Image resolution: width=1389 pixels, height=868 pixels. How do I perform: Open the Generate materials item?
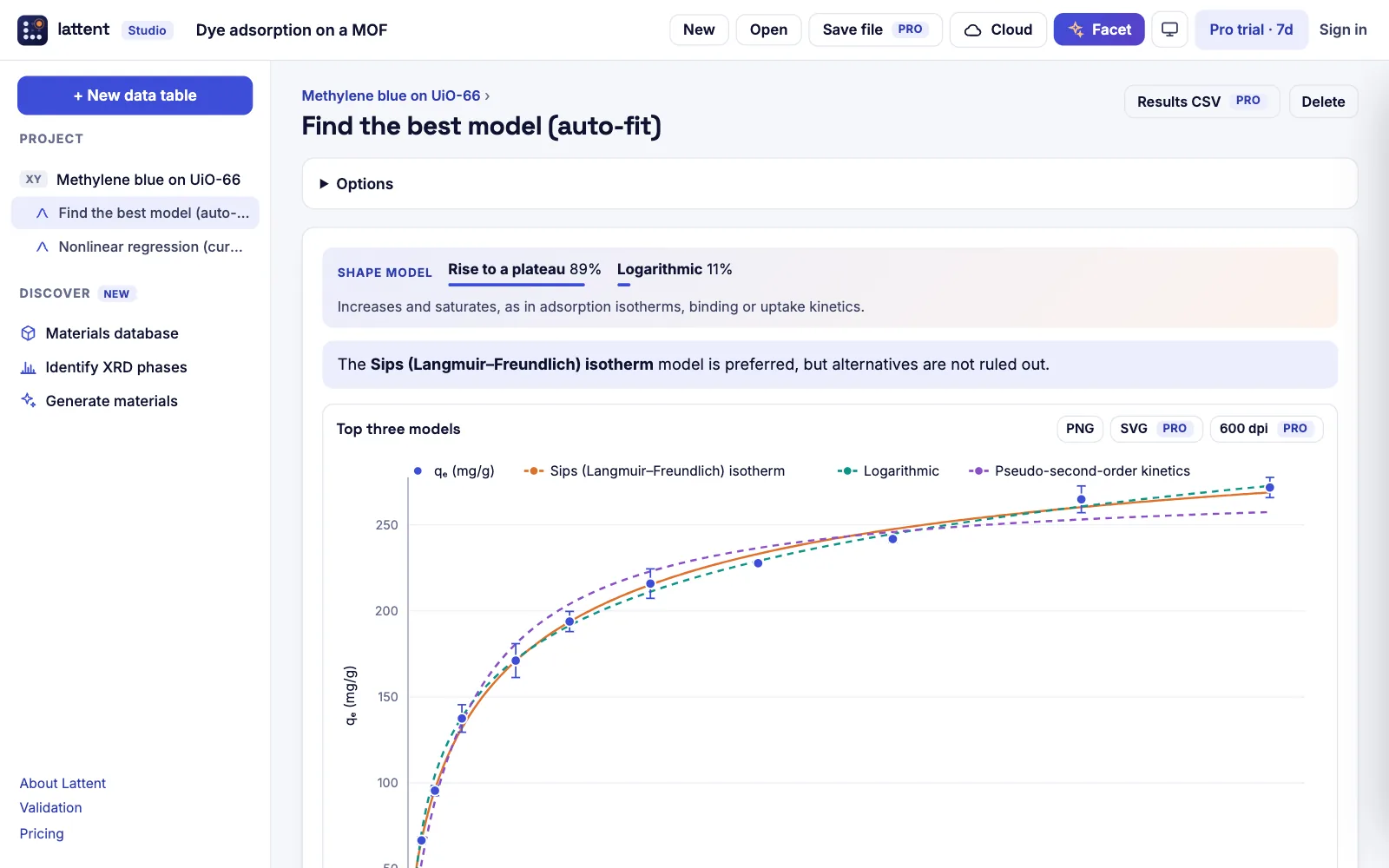pyautogui.click(x=99, y=401)
